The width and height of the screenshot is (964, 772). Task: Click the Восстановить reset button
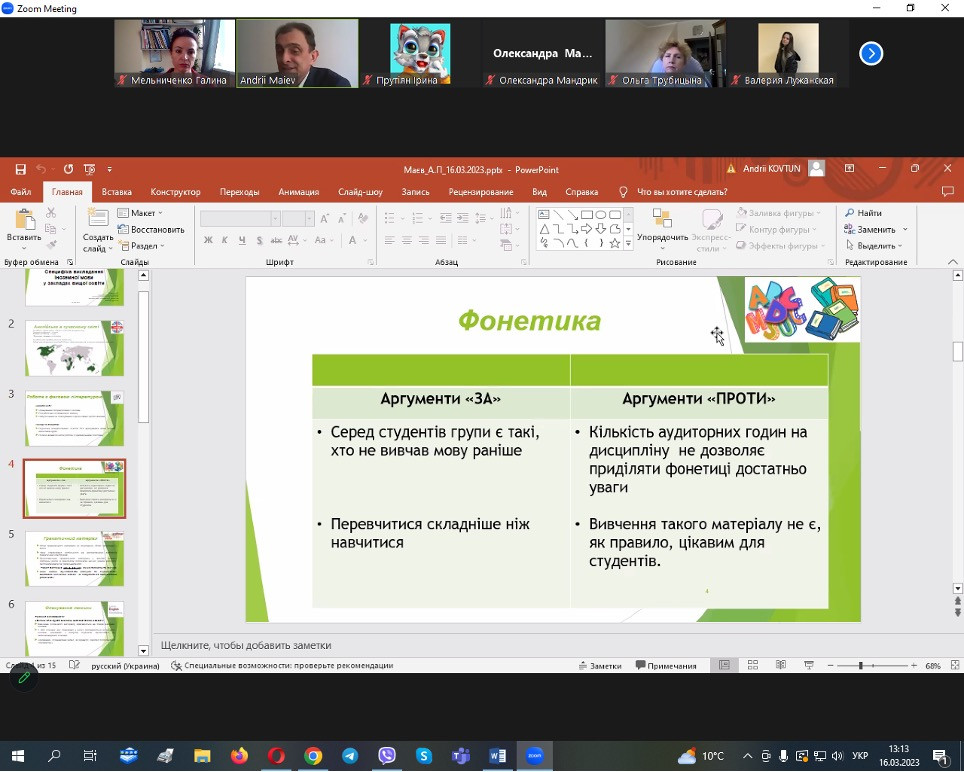point(151,229)
